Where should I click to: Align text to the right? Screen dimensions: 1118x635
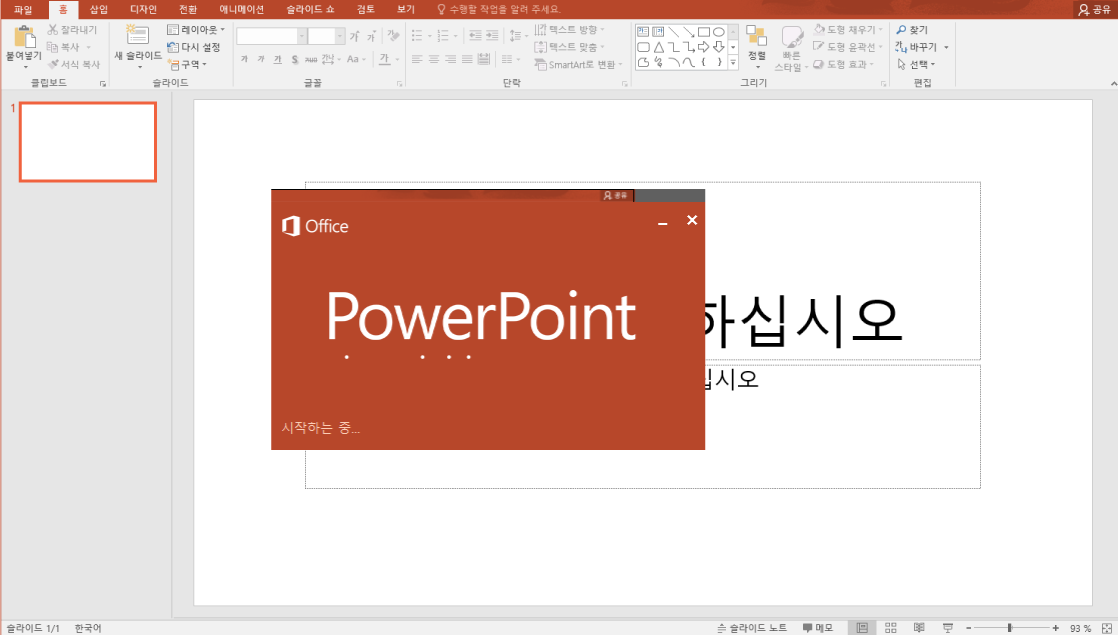click(x=451, y=59)
